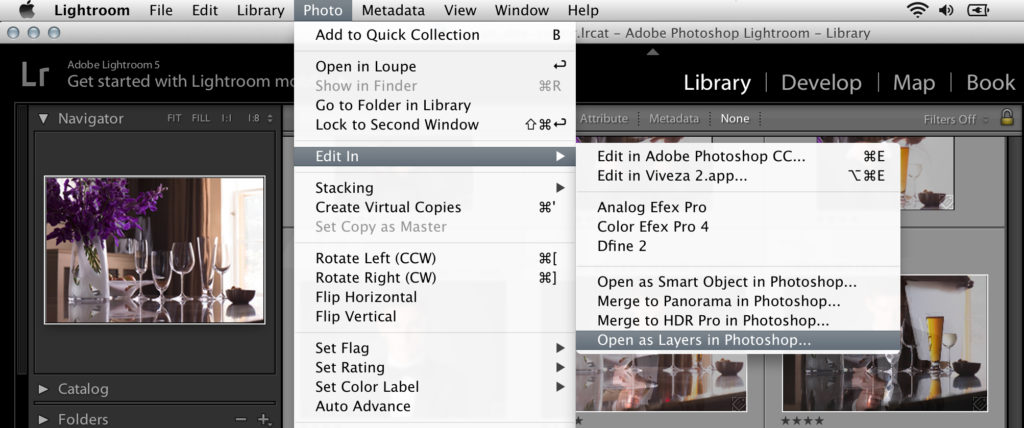Set Navigator zoom to FIT
The image size is (1024, 428).
pyautogui.click(x=175, y=118)
